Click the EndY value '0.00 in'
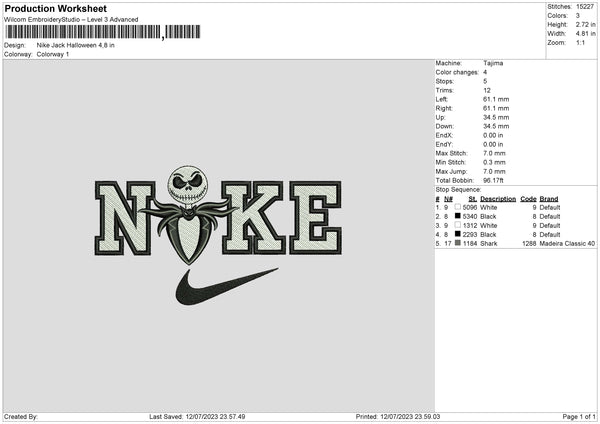This screenshot has width=600, height=424. click(x=493, y=144)
